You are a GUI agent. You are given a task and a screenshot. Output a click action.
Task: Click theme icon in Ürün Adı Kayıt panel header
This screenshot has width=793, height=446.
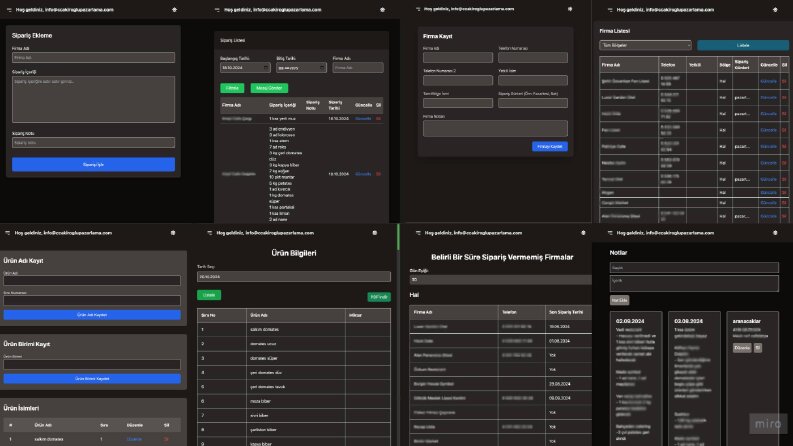(x=173, y=233)
